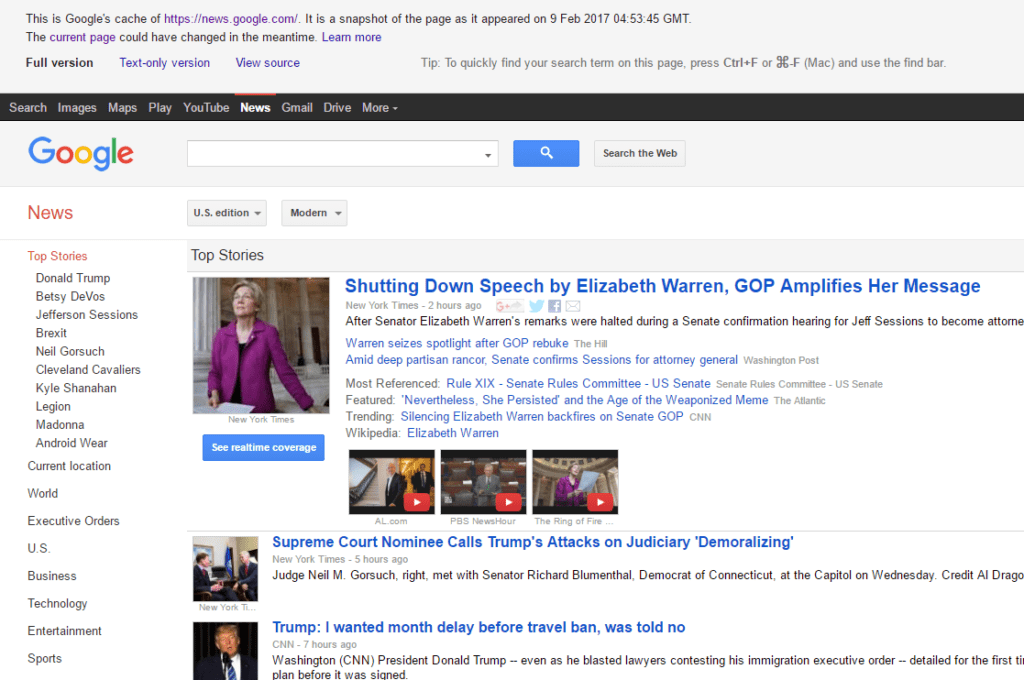Open Neil Gorsuch topic in sidebar

point(71,351)
